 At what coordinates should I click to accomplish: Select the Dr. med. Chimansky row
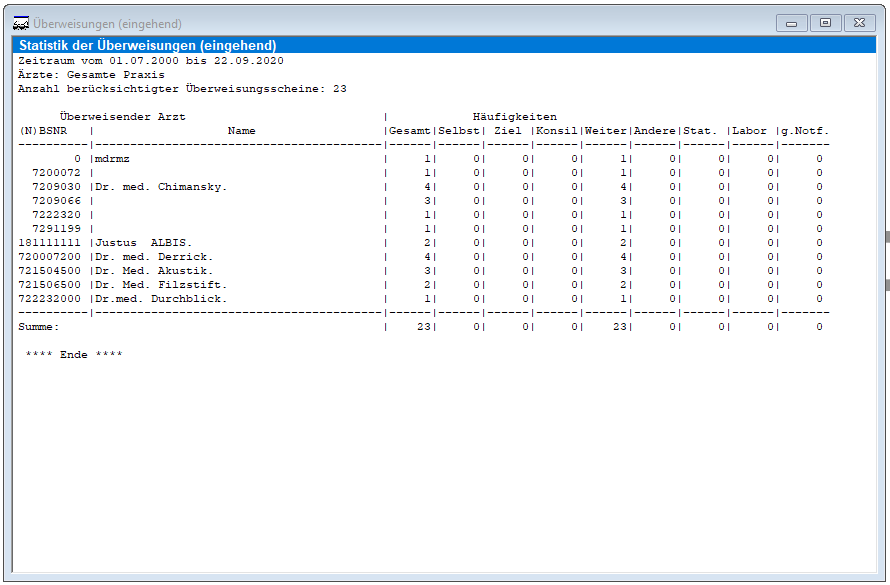tap(160, 187)
